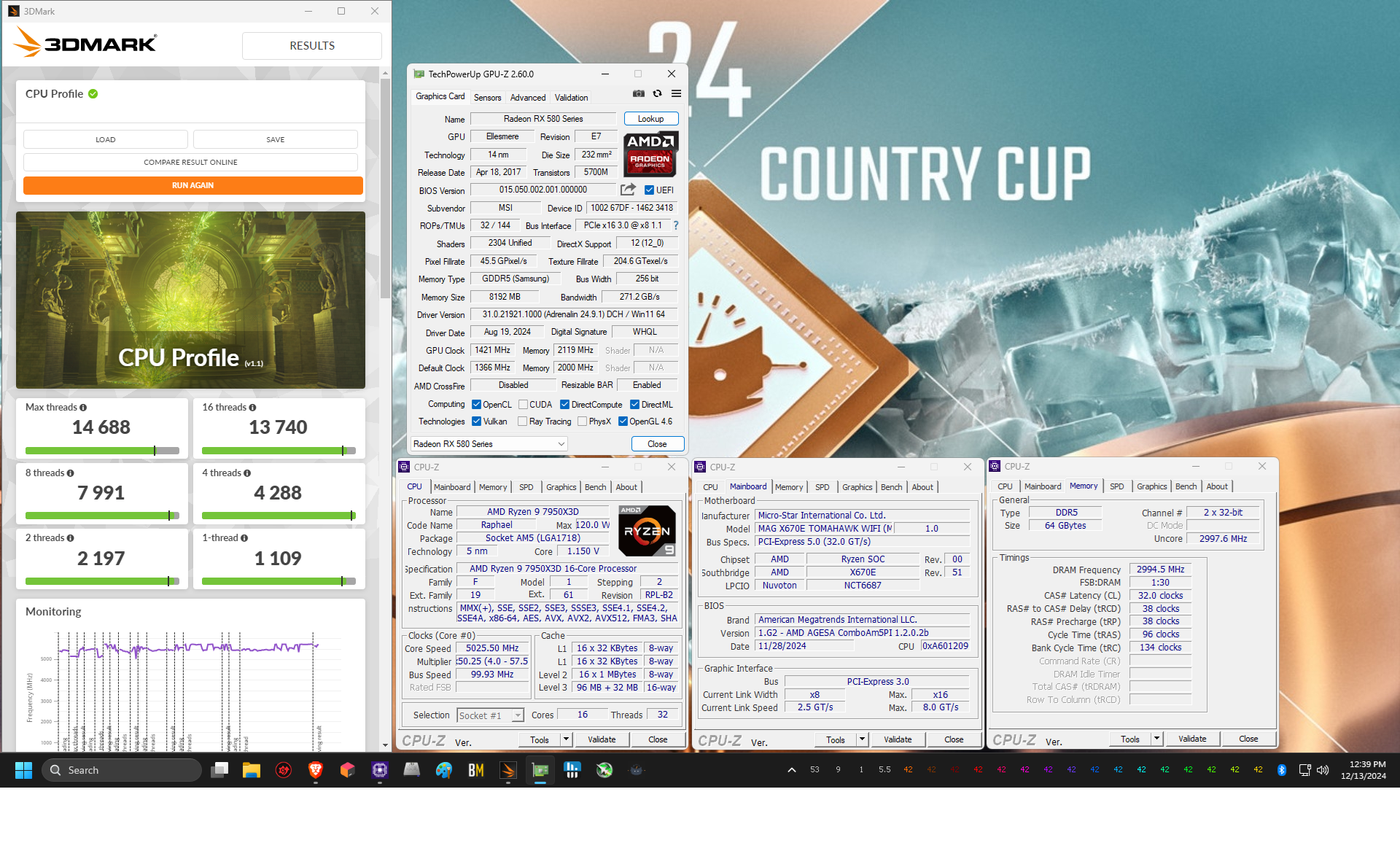Click the Max threads score progress bar

(x=102, y=451)
